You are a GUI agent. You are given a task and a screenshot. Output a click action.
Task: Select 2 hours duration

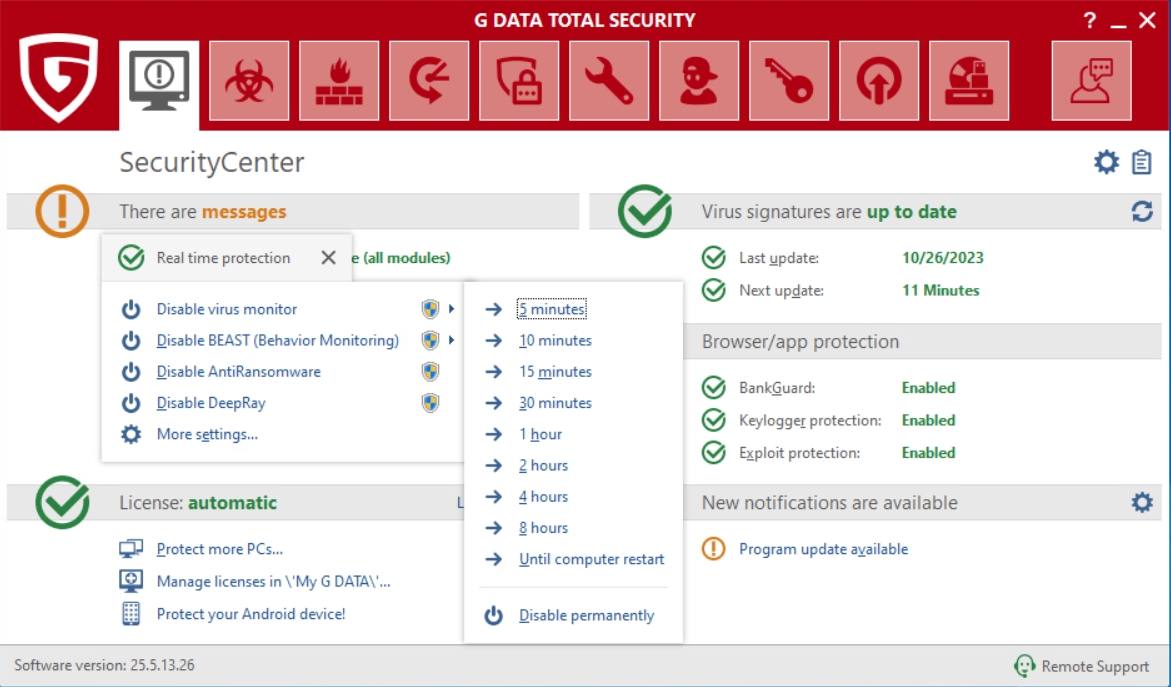(543, 466)
